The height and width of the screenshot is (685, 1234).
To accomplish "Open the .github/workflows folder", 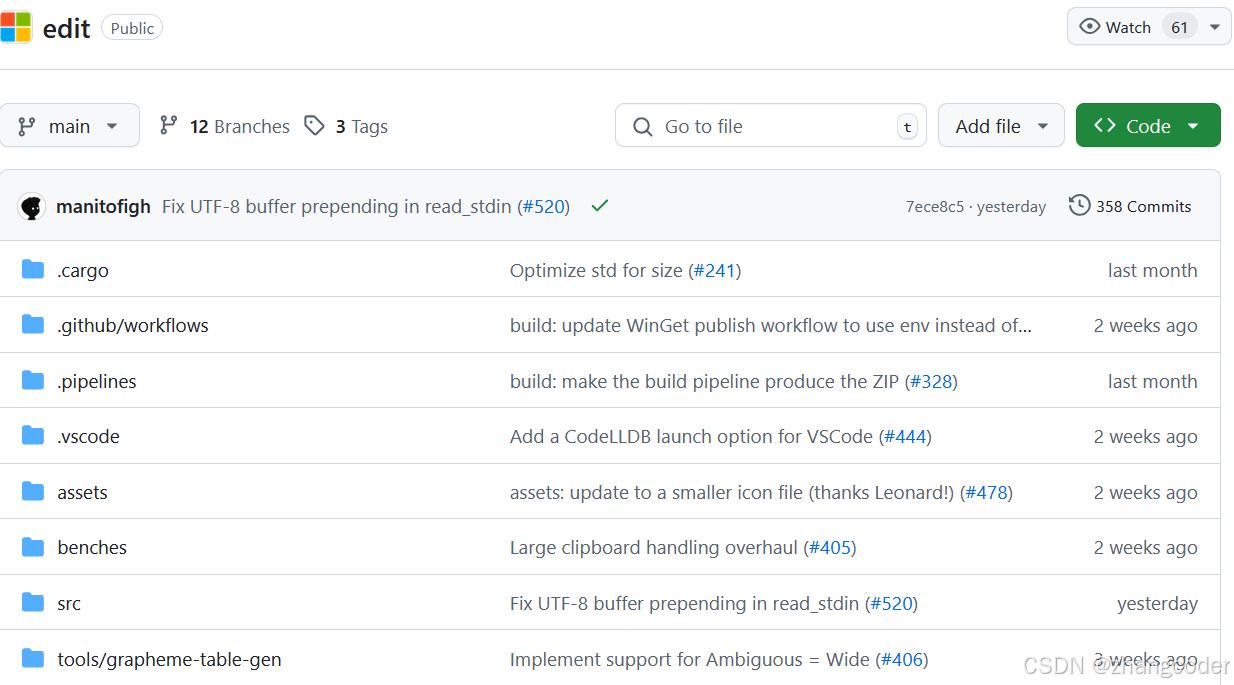I will point(133,326).
